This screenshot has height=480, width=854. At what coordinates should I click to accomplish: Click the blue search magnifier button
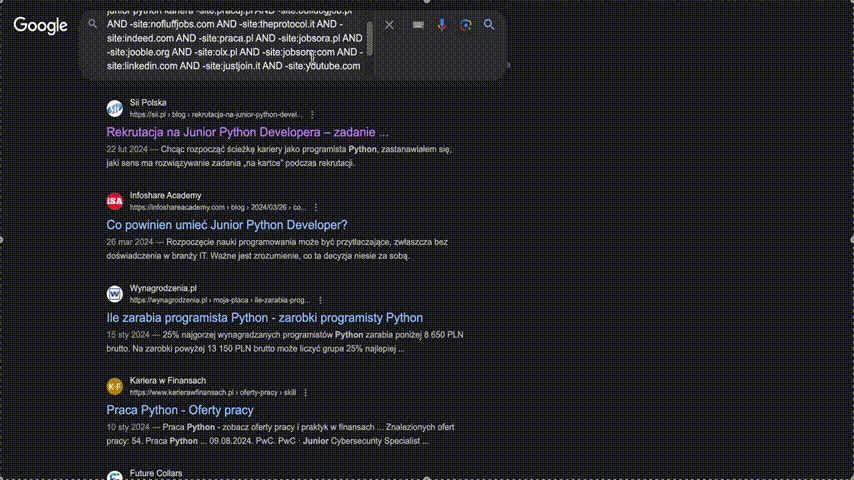489,25
